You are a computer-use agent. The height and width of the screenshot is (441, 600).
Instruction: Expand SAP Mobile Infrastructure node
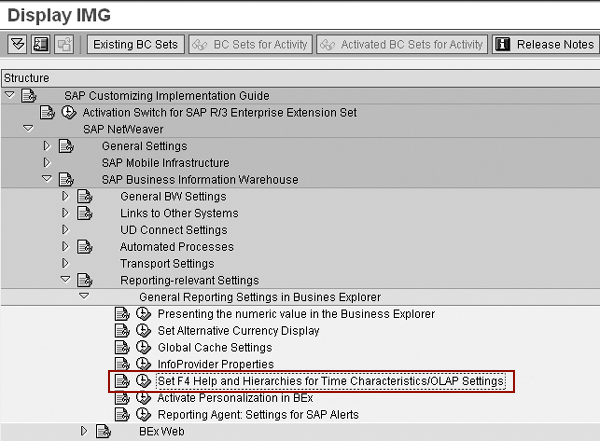click(x=47, y=163)
